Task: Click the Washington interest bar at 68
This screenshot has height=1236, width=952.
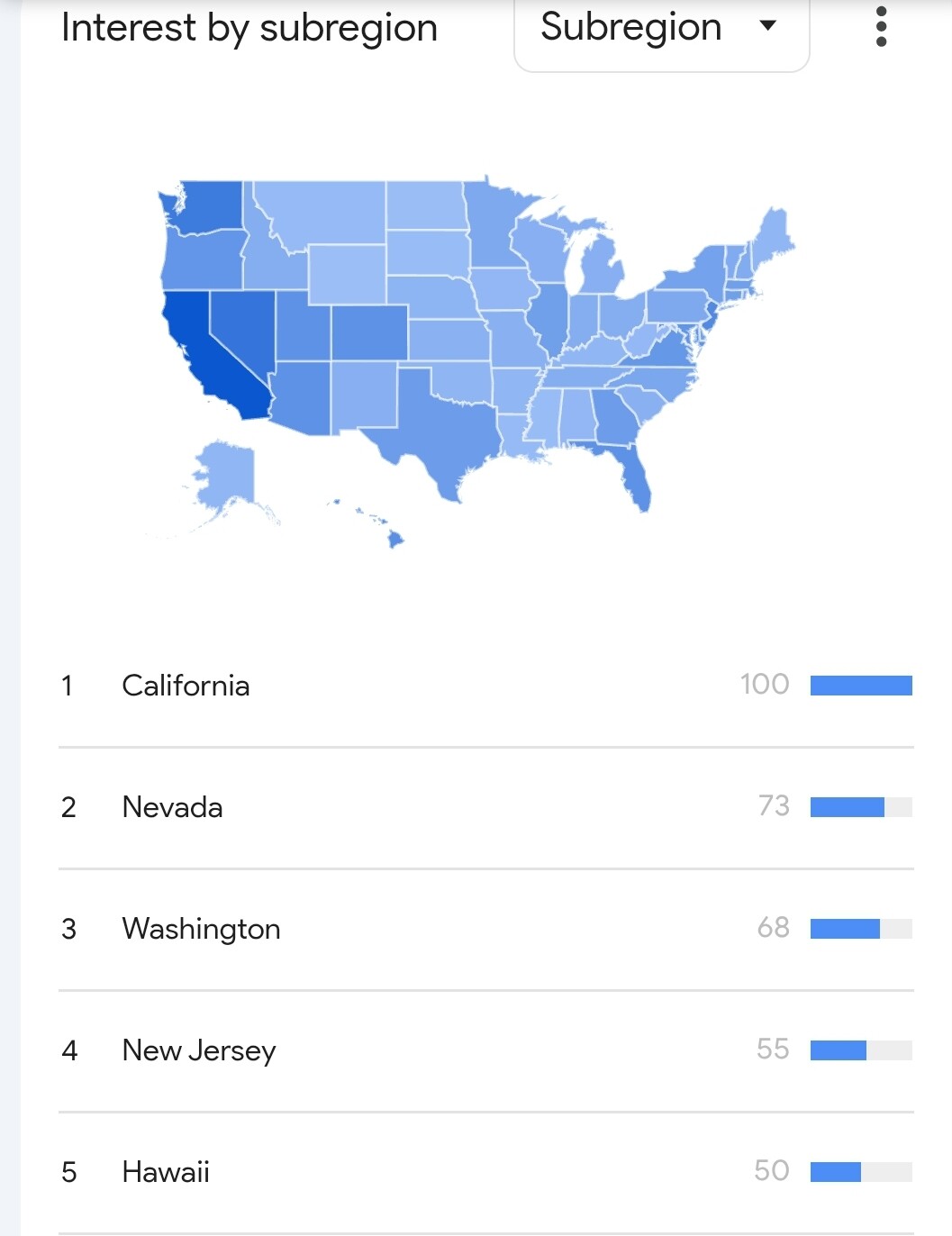Action: [x=861, y=929]
